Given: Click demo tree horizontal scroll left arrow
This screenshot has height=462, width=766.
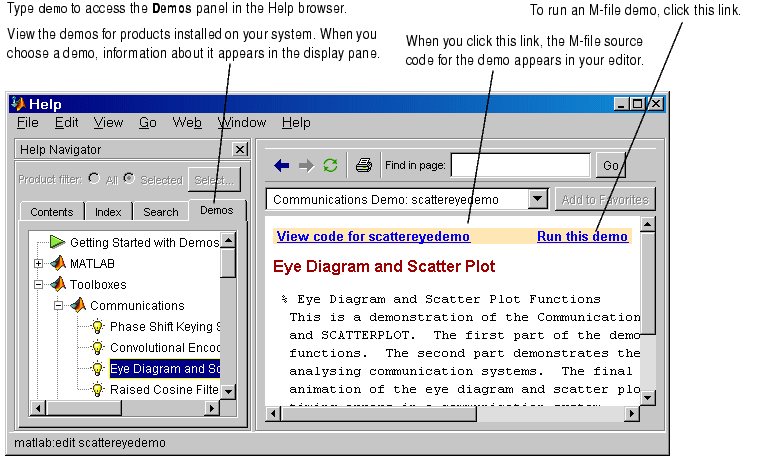Looking at the screenshot, I should pyautogui.click(x=38, y=408).
